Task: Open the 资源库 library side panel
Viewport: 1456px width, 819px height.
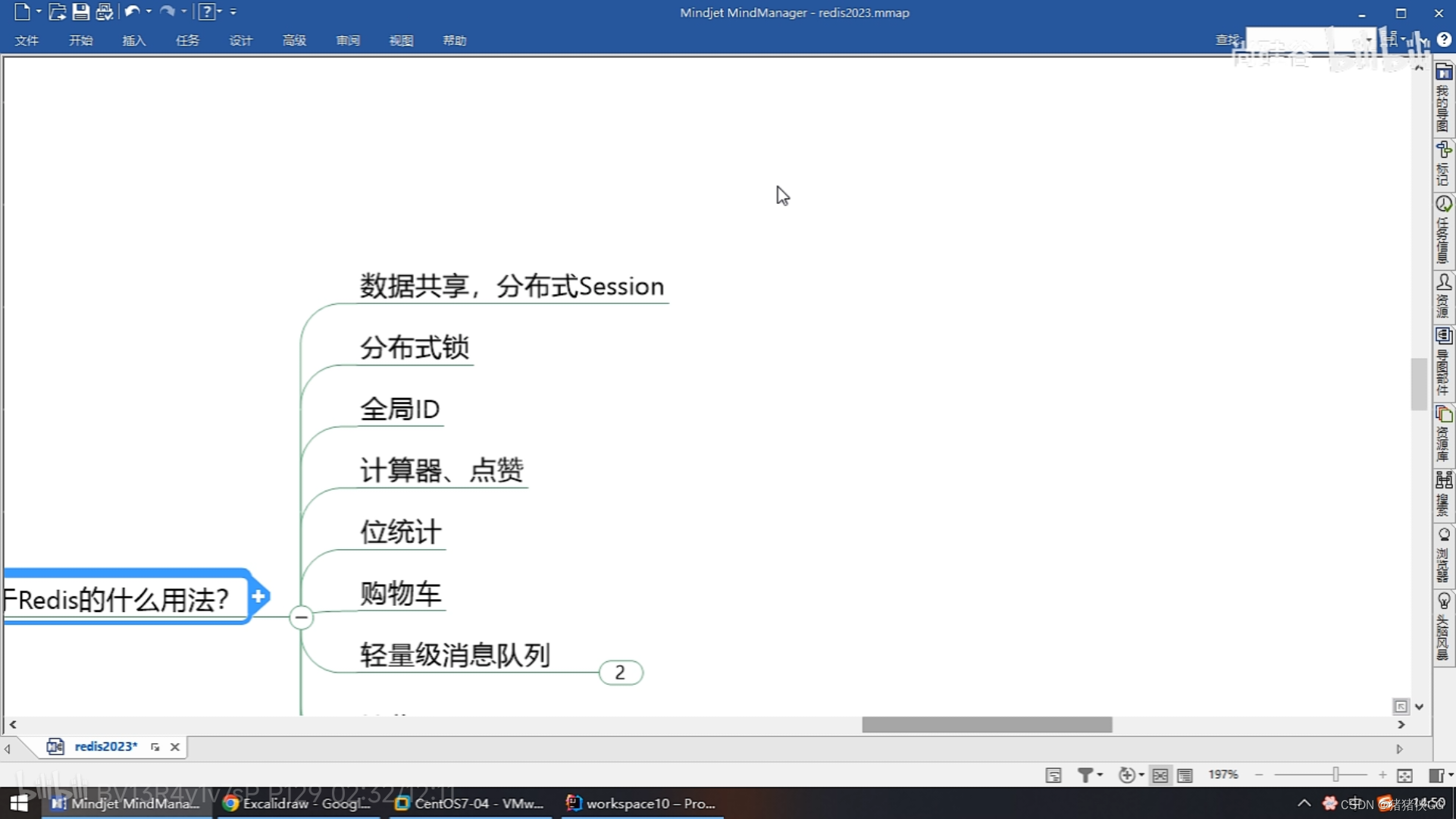Action: click(x=1444, y=434)
